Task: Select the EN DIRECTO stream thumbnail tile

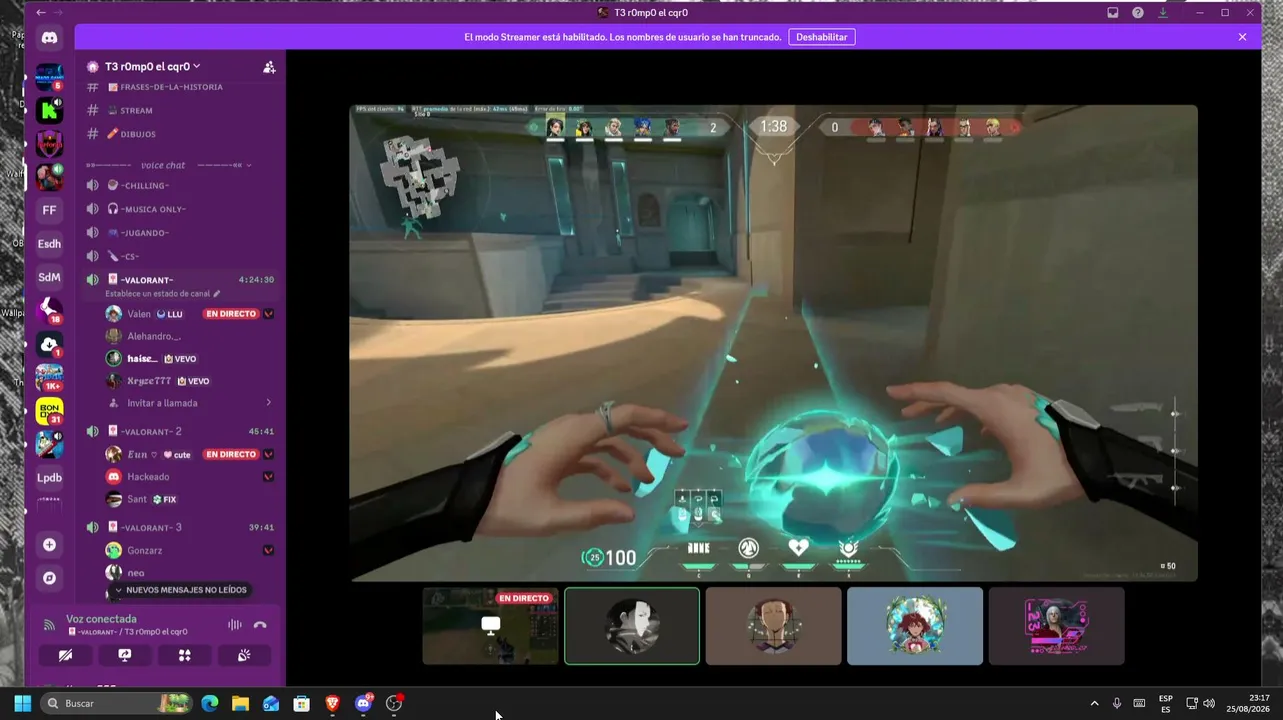Action: point(490,626)
